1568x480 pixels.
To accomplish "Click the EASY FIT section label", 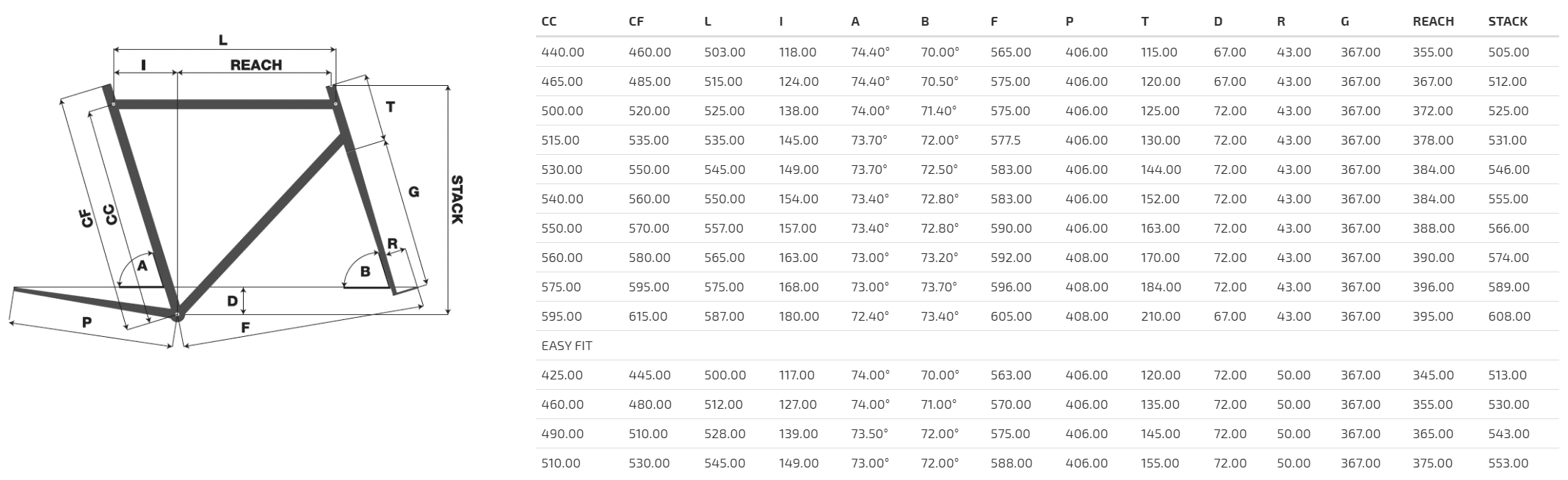I will [567, 346].
